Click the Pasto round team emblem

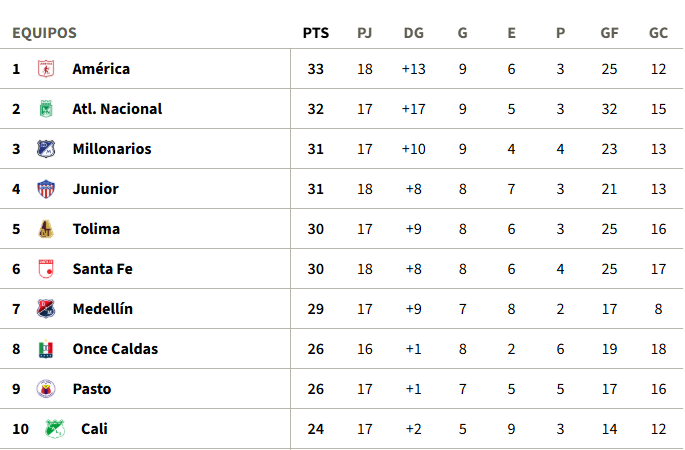tap(46, 389)
